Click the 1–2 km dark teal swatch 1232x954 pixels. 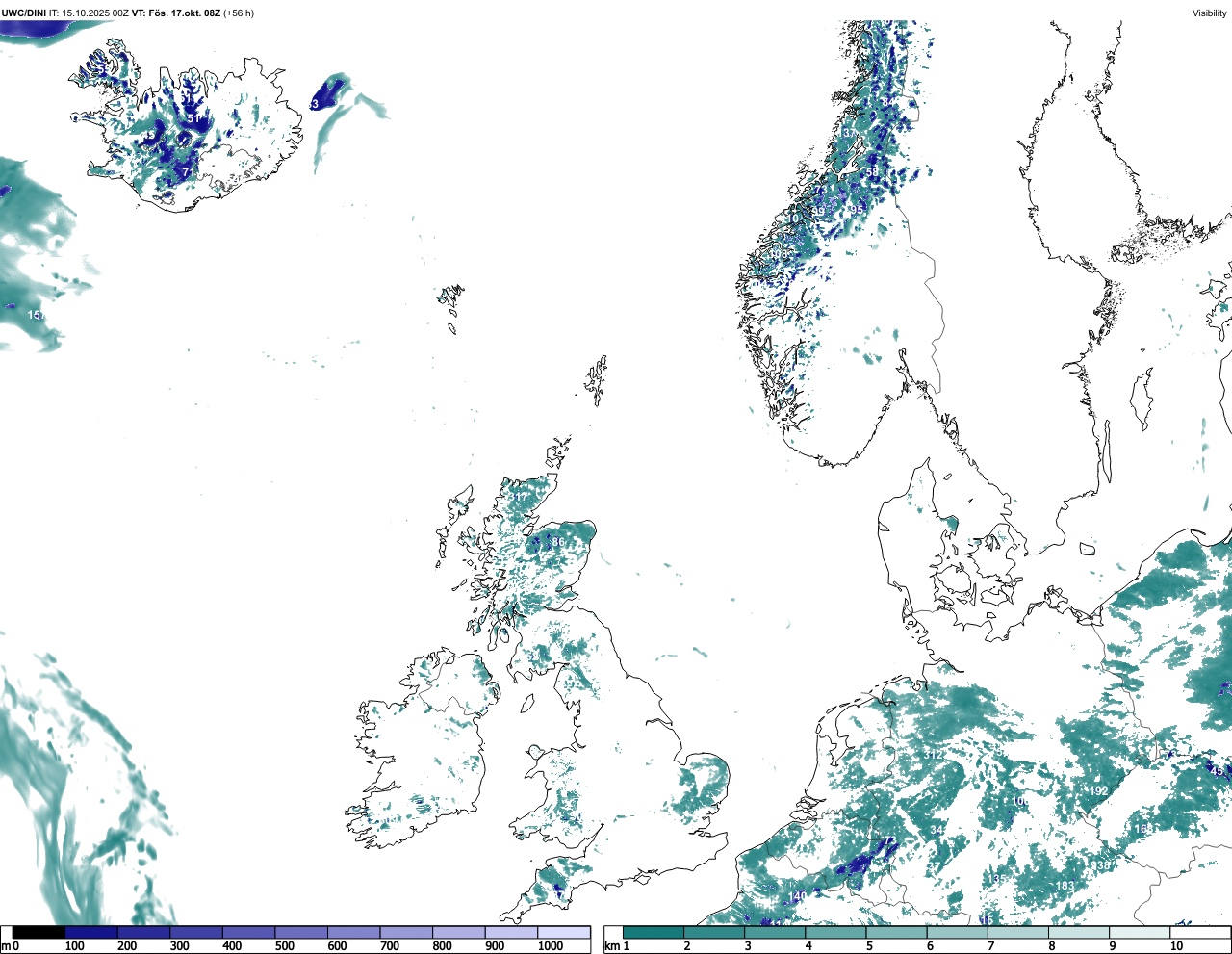pyautogui.click(x=654, y=932)
